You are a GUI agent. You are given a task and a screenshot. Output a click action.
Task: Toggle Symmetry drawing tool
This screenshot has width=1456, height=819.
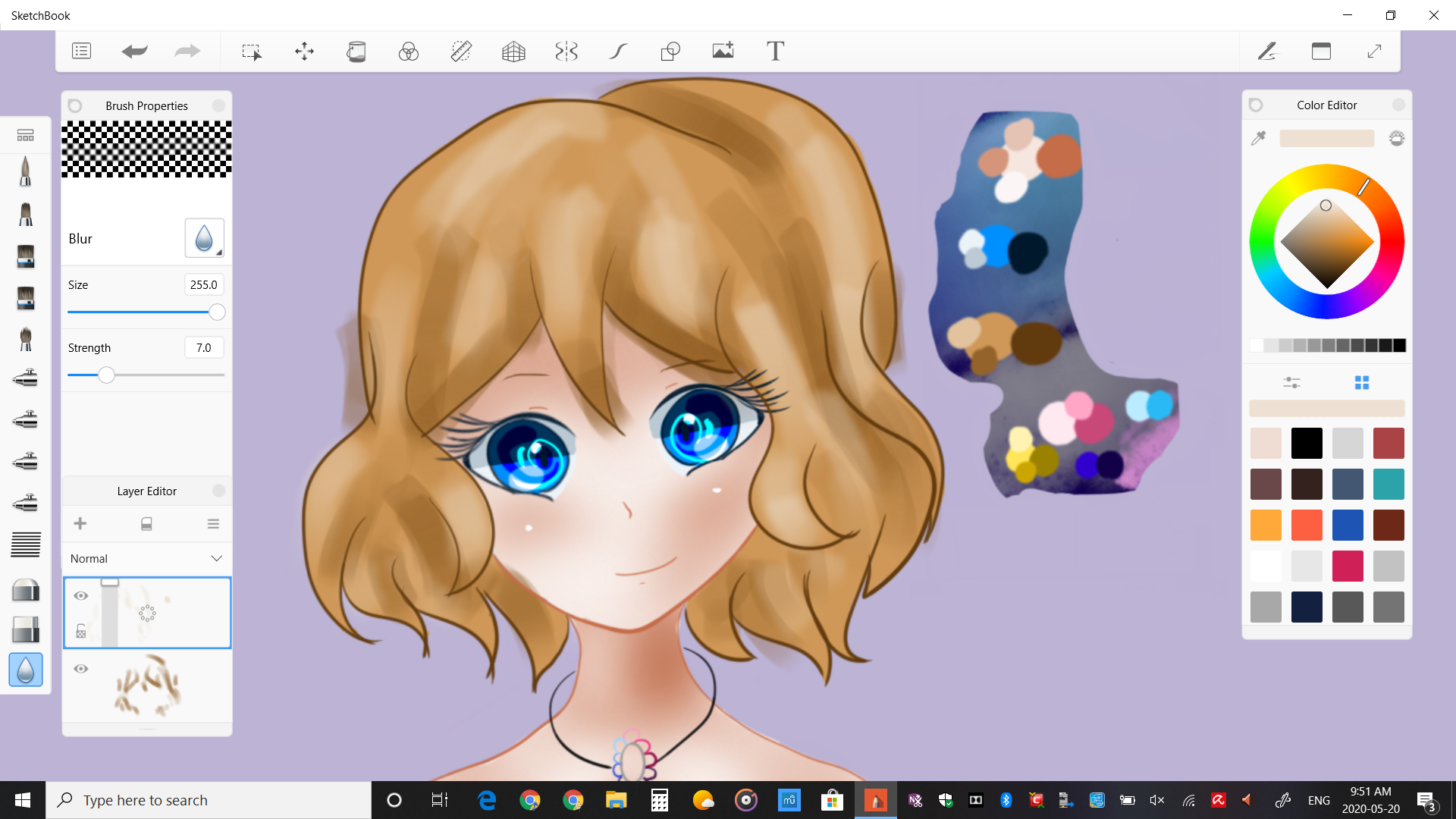point(566,51)
